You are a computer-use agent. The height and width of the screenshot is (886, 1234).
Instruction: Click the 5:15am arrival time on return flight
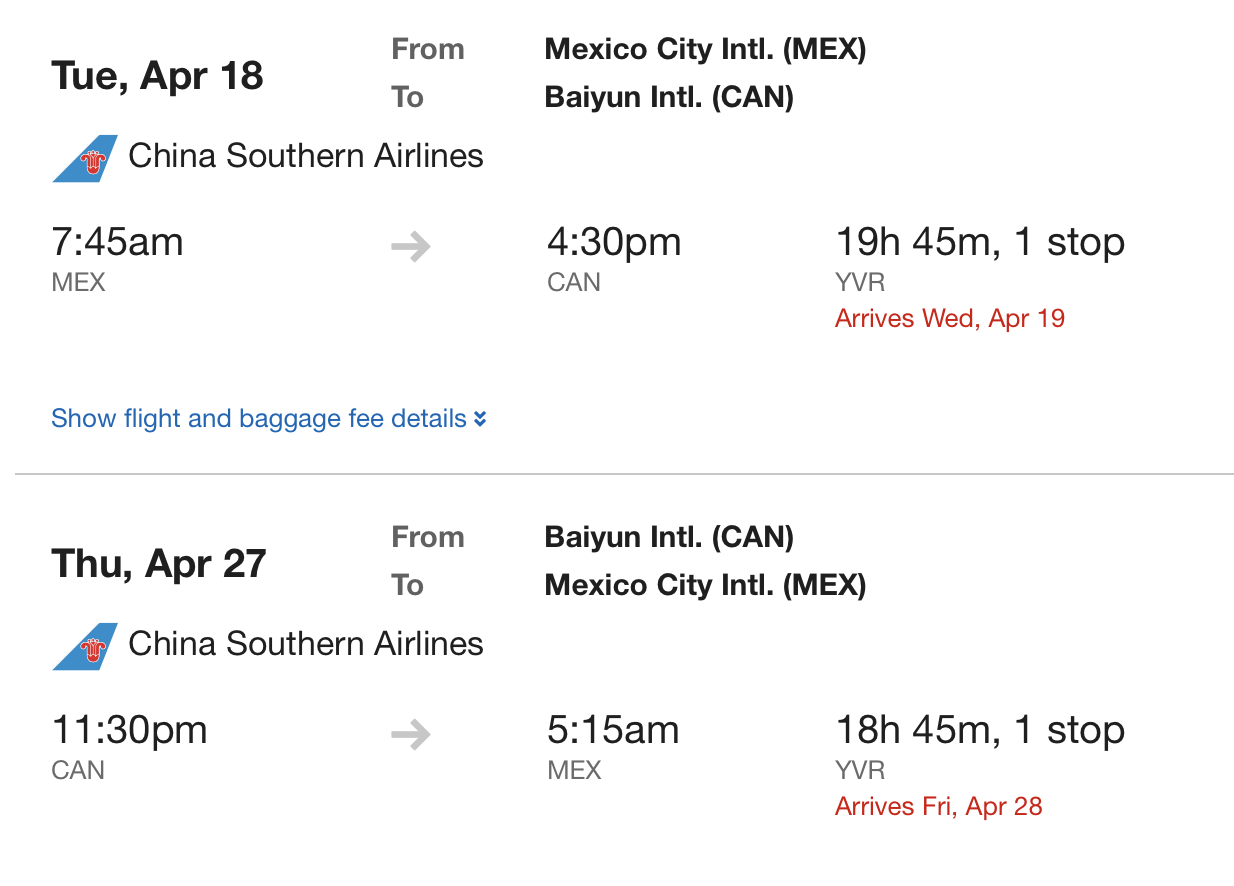tap(613, 729)
